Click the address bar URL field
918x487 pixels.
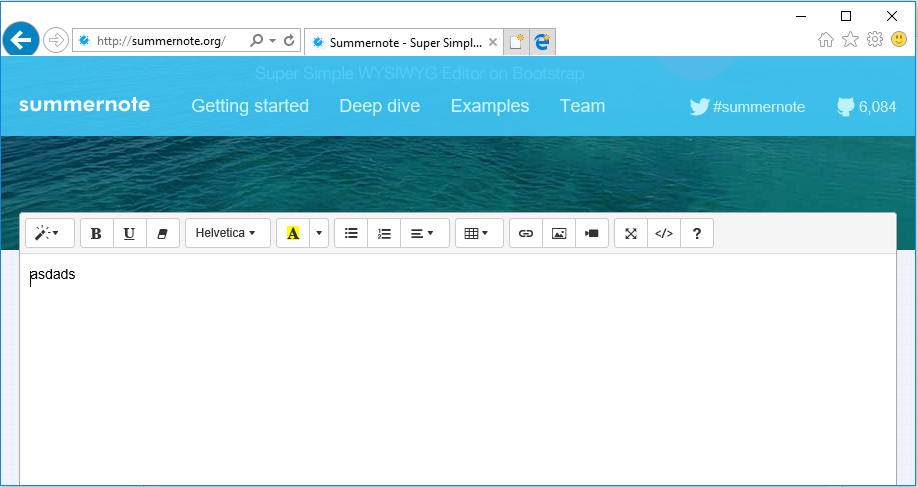tap(161, 41)
